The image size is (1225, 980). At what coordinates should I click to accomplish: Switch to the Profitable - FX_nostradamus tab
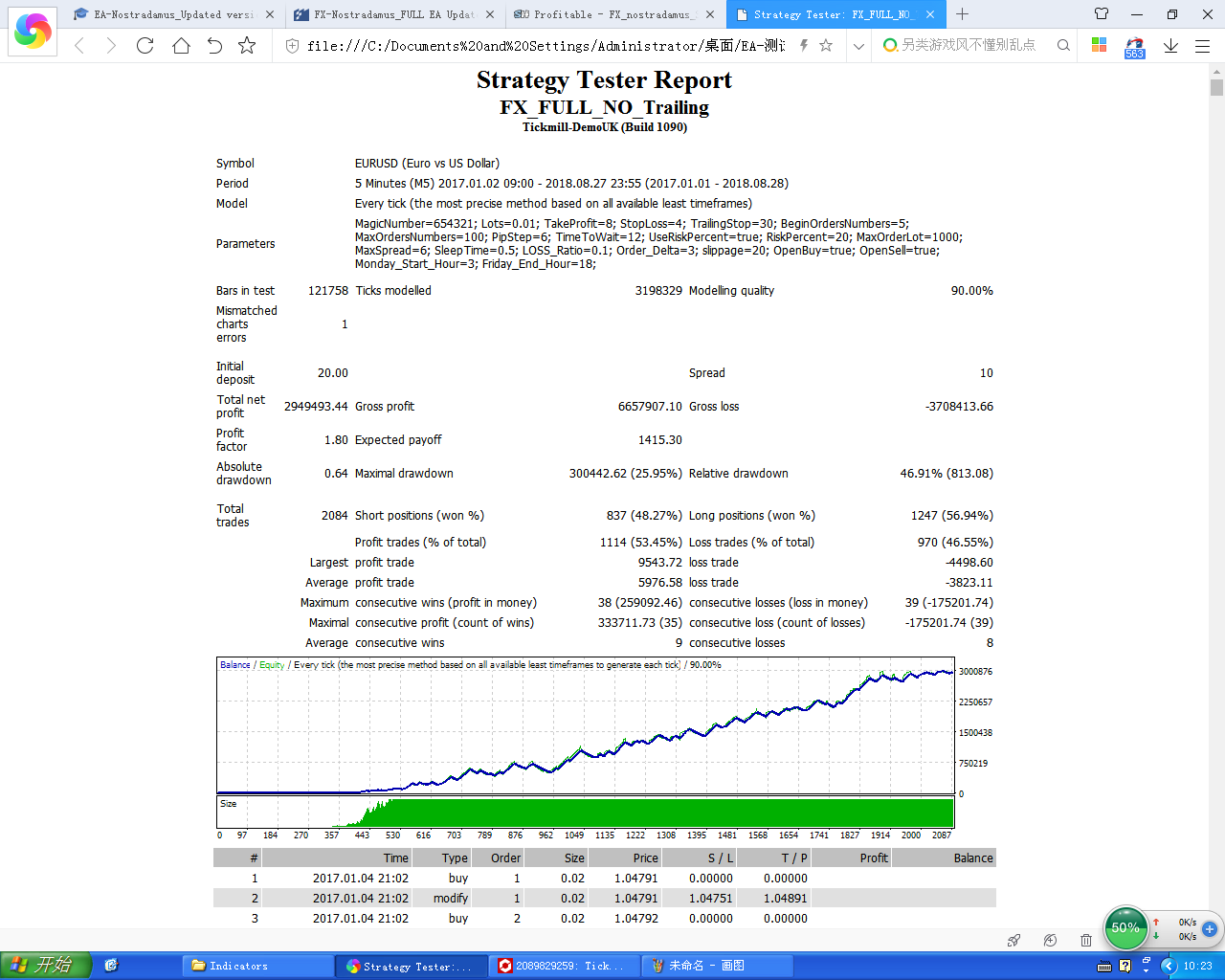tap(614, 14)
